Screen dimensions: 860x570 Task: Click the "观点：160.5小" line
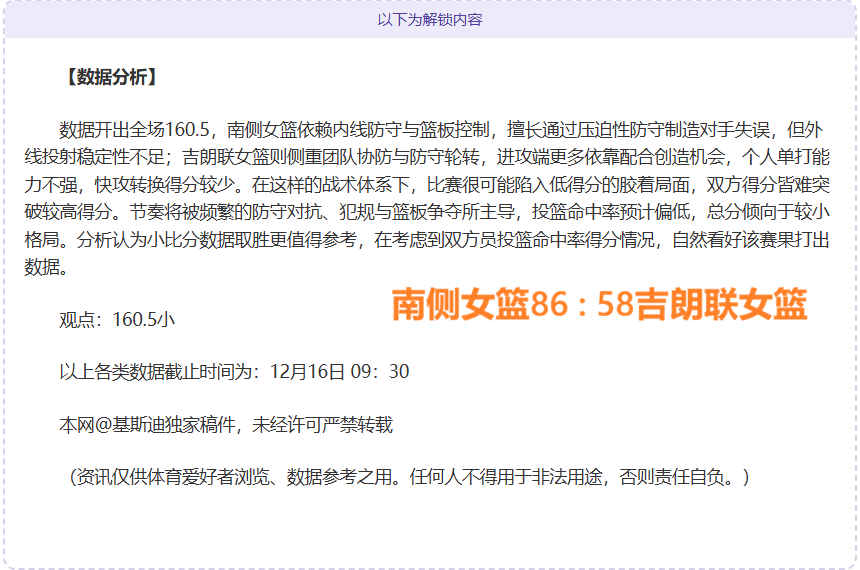tap(117, 320)
